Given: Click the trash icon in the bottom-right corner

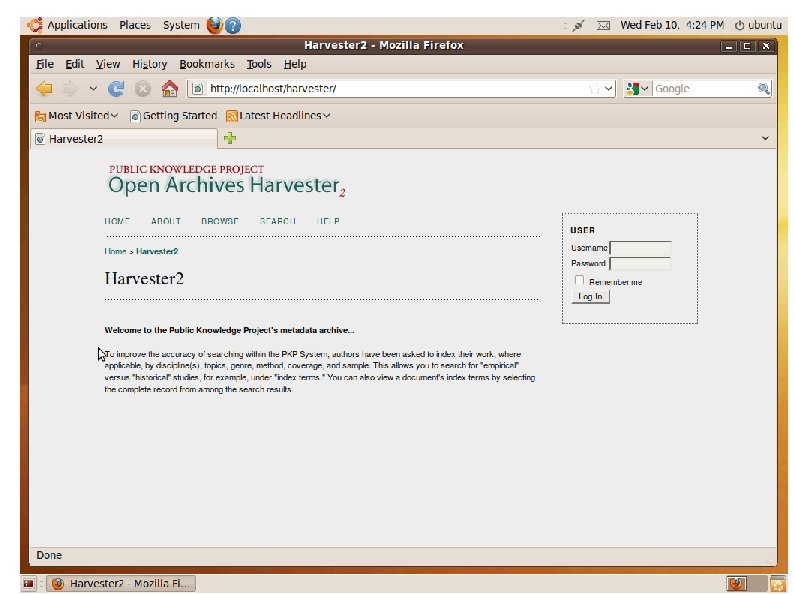Looking at the screenshot, I should 777,584.
